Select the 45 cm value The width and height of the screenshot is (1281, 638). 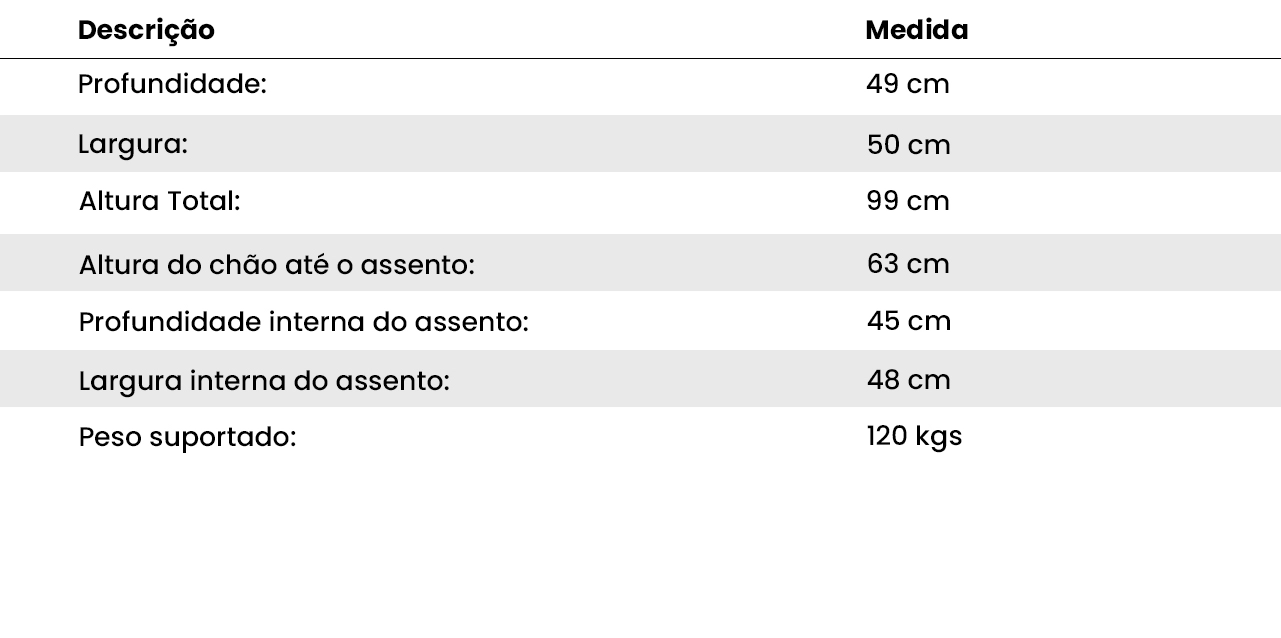pyautogui.click(x=908, y=321)
